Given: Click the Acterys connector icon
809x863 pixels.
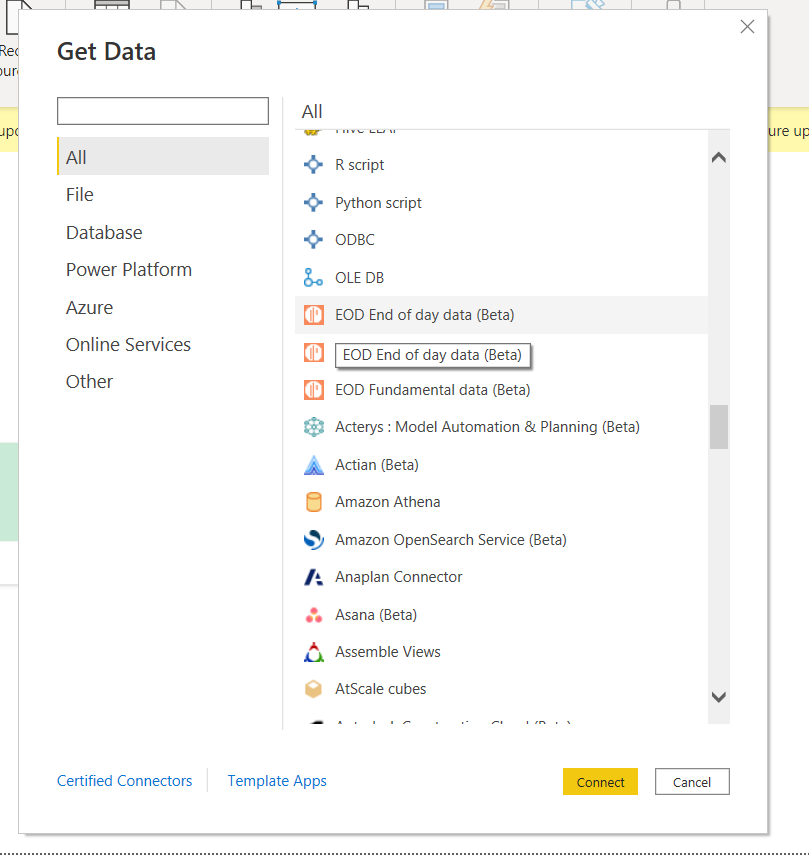Looking at the screenshot, I should 314,427.
